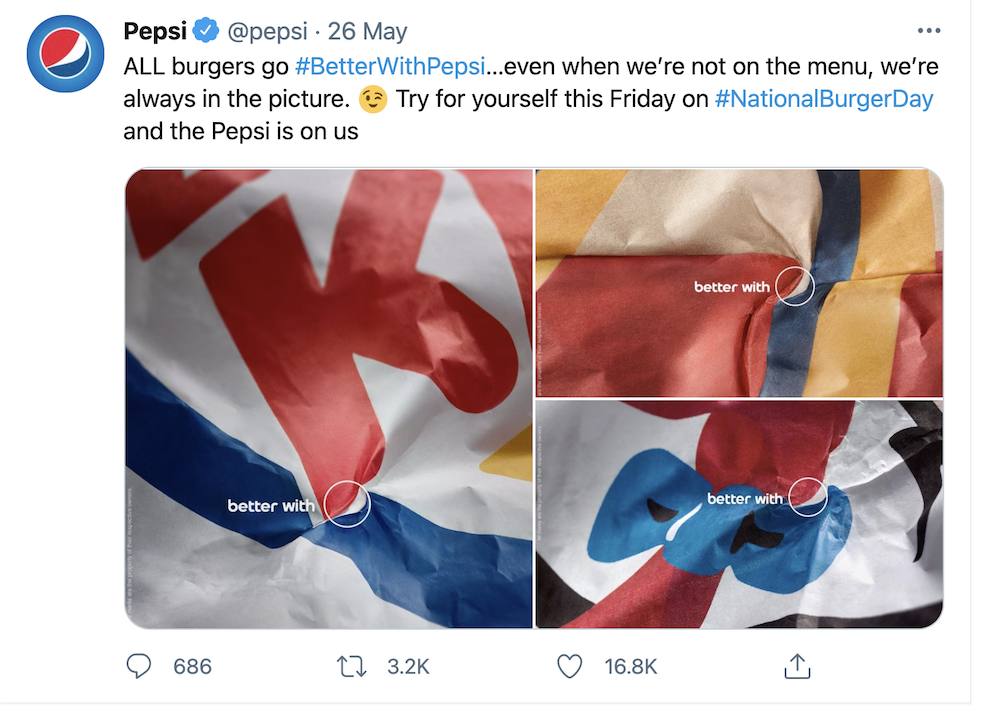Open the bottom-right blue wrapper image
Viewport: 1000px width, 705px height.
[739, 514]
